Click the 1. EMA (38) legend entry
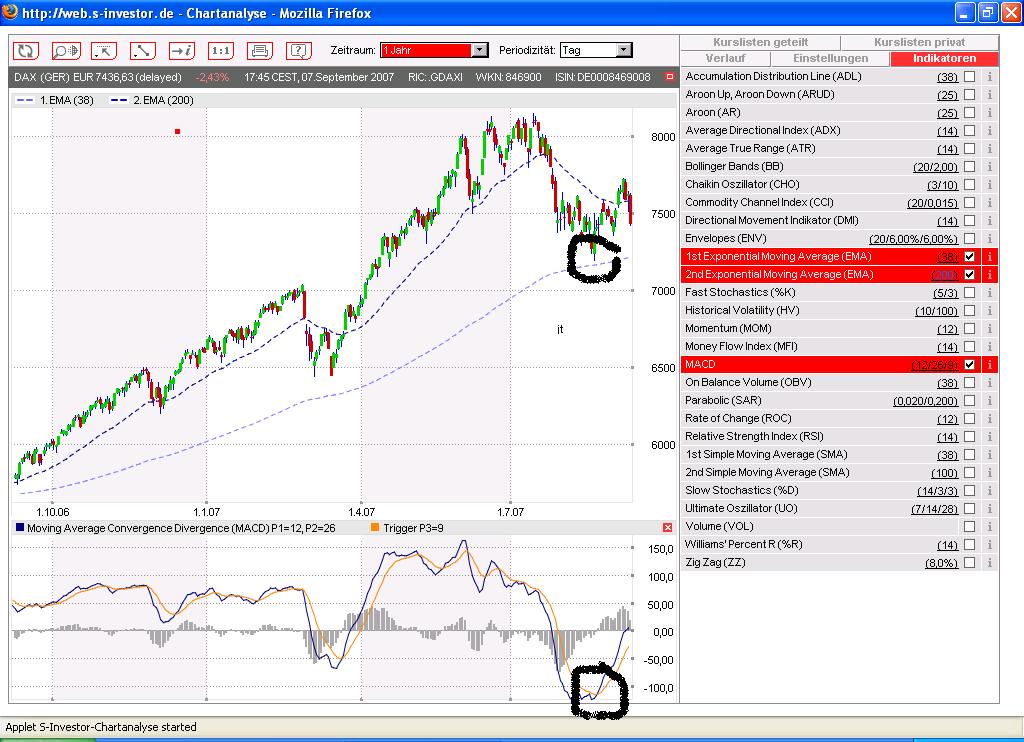 pos(56,100)
